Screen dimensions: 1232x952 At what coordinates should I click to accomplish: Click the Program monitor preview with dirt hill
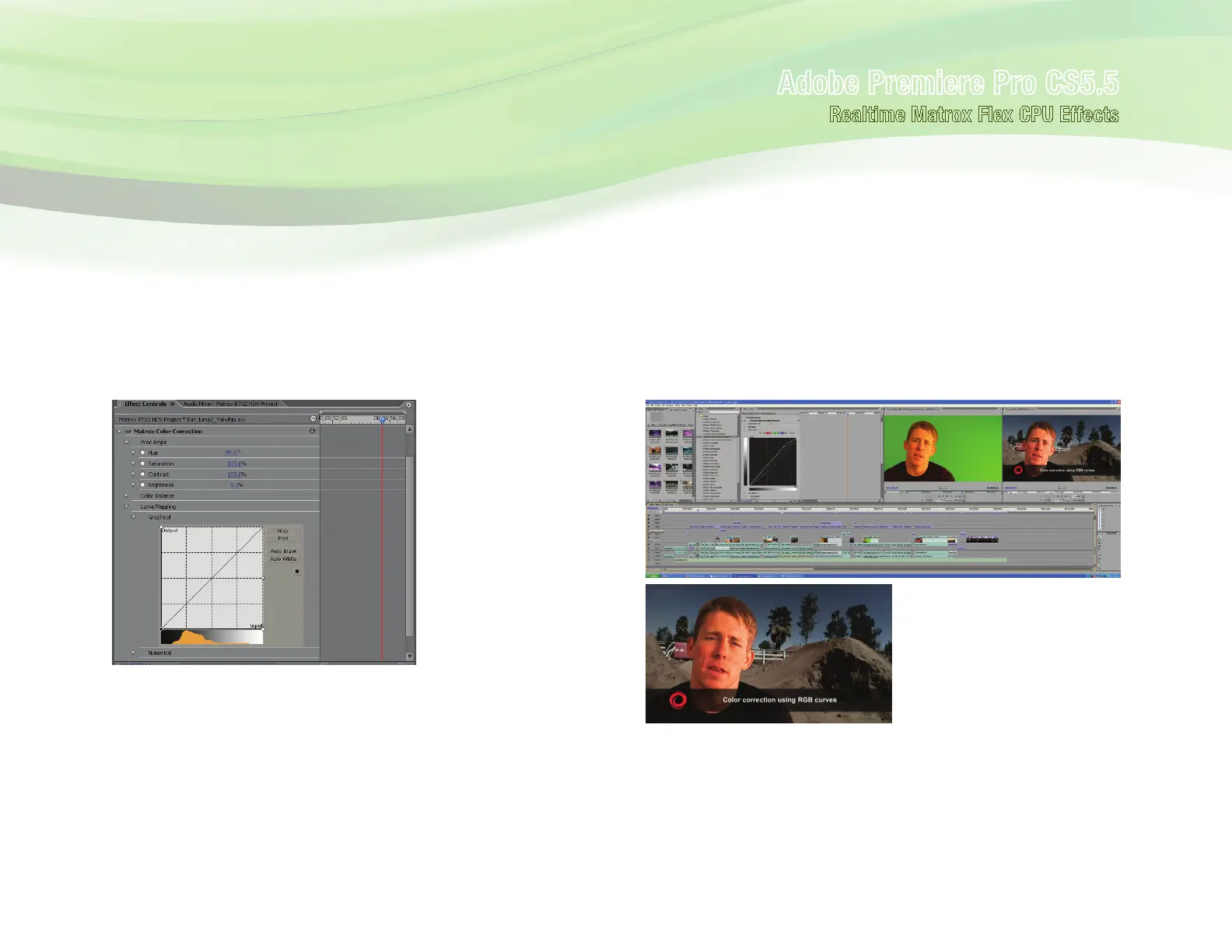[1062, 448]
